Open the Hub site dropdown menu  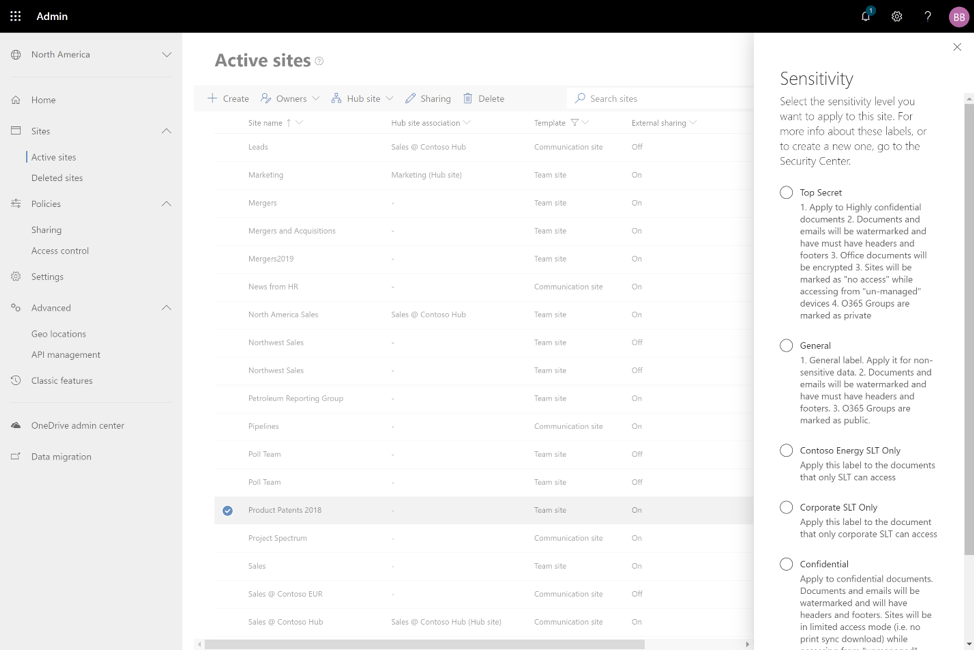(x=362, y=99)
